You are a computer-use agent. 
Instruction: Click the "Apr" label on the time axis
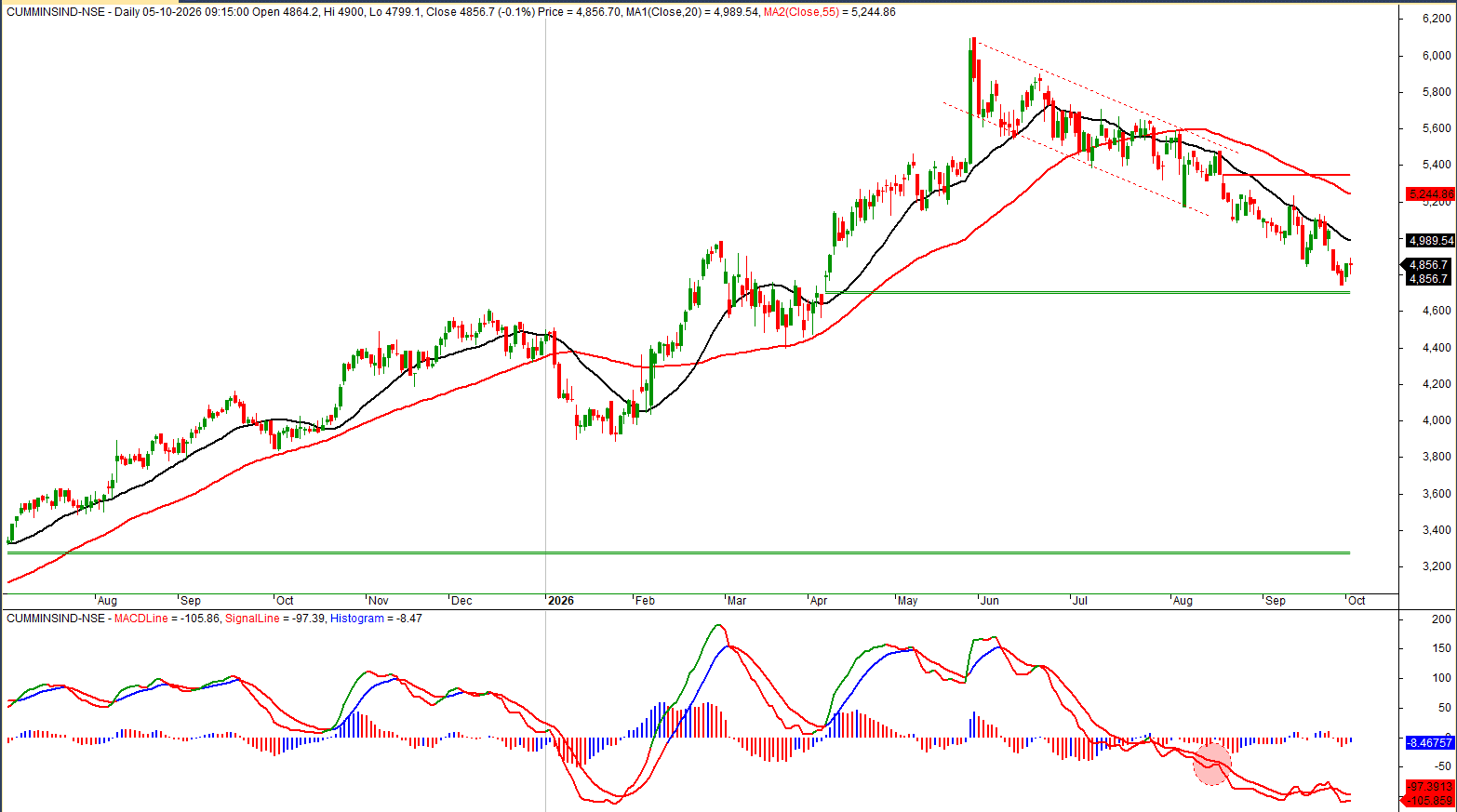[x=819, y=601]
